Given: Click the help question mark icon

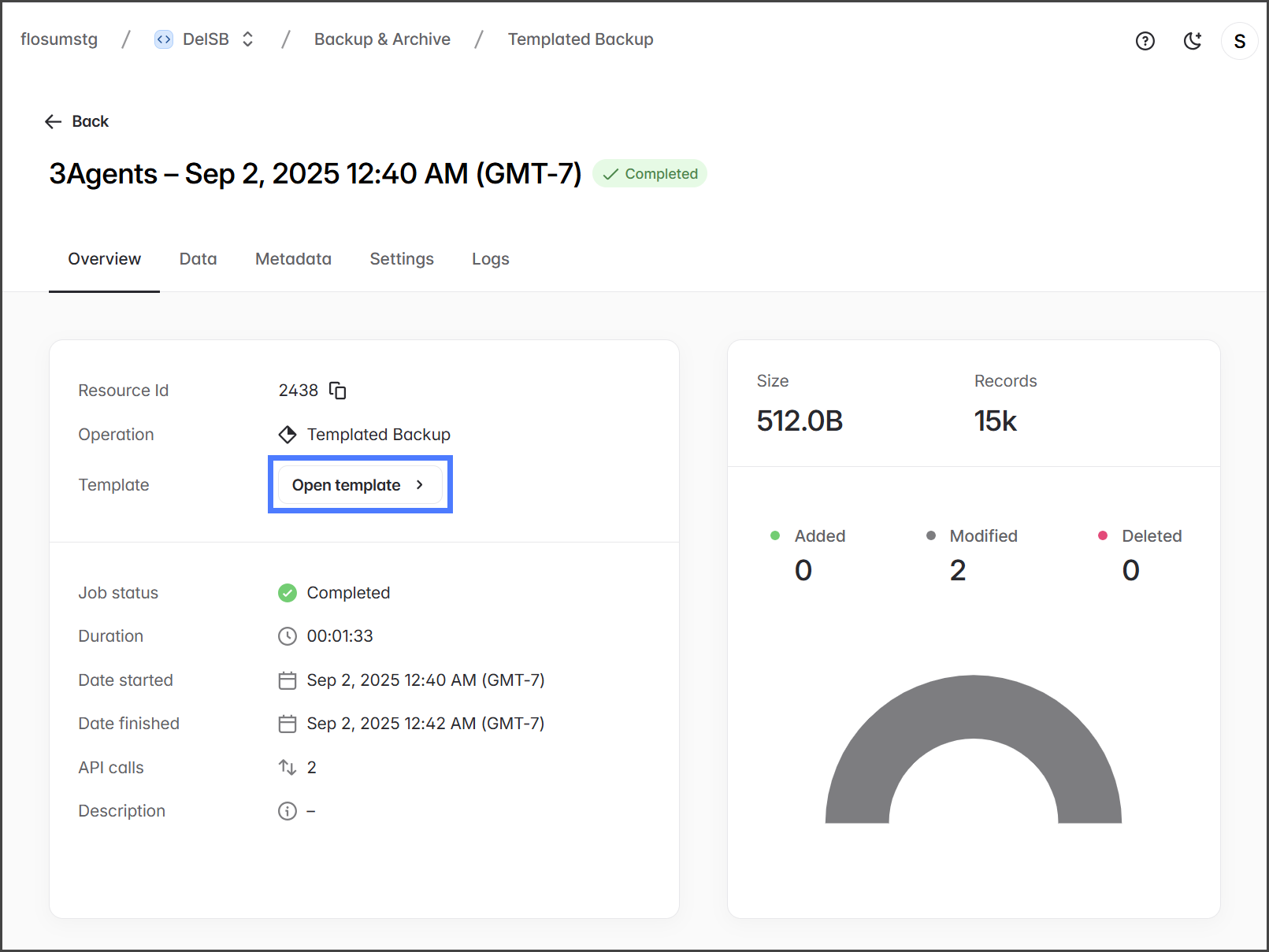Looking at the screenshot, I should pos(1145,41).
